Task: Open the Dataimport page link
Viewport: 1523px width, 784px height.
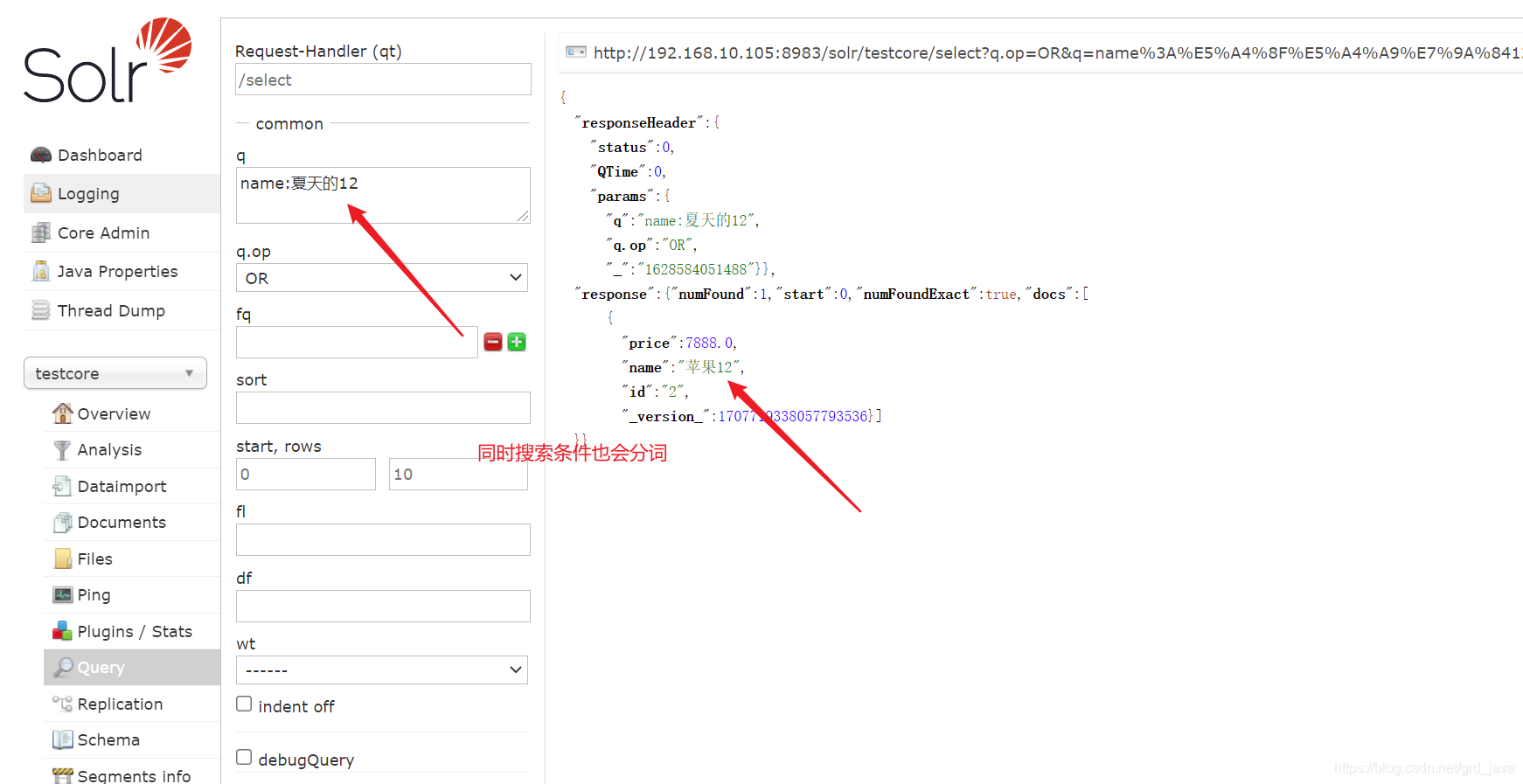Action: point(122,486)
